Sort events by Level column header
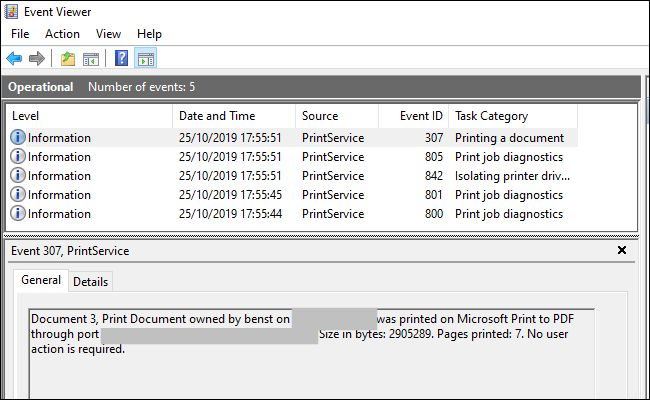 coord(90,116)
